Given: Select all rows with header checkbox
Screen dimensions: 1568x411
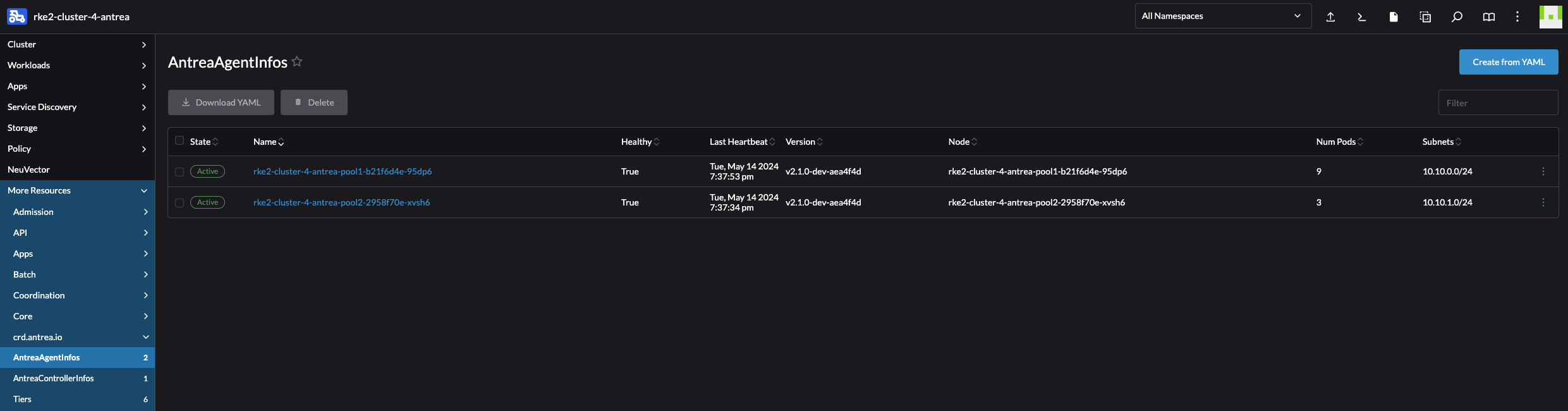Looking at the screenshot, I should click(x=179, y=140).
